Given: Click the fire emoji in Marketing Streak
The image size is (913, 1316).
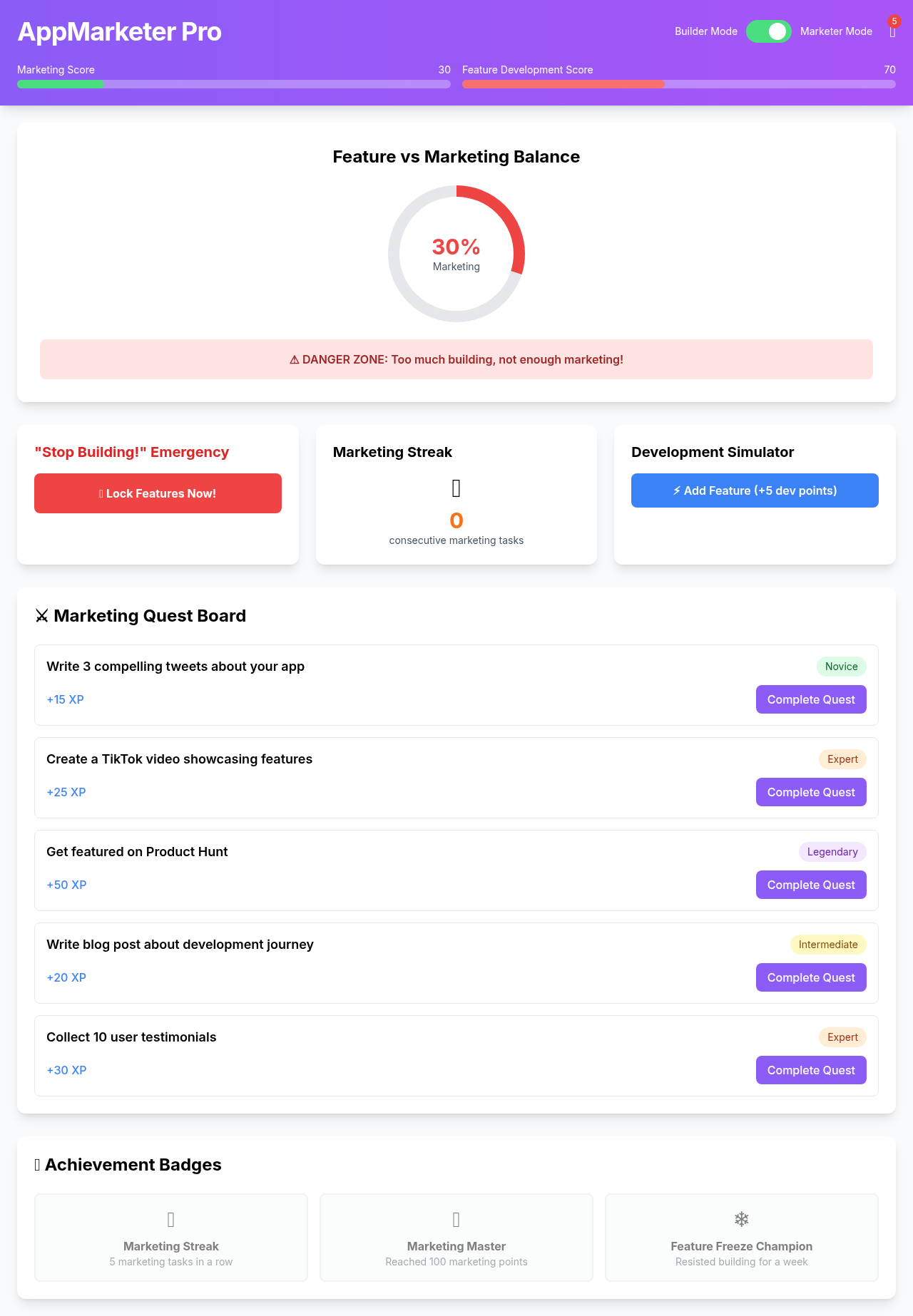Looking at the screenshot, I should point(456,488).
